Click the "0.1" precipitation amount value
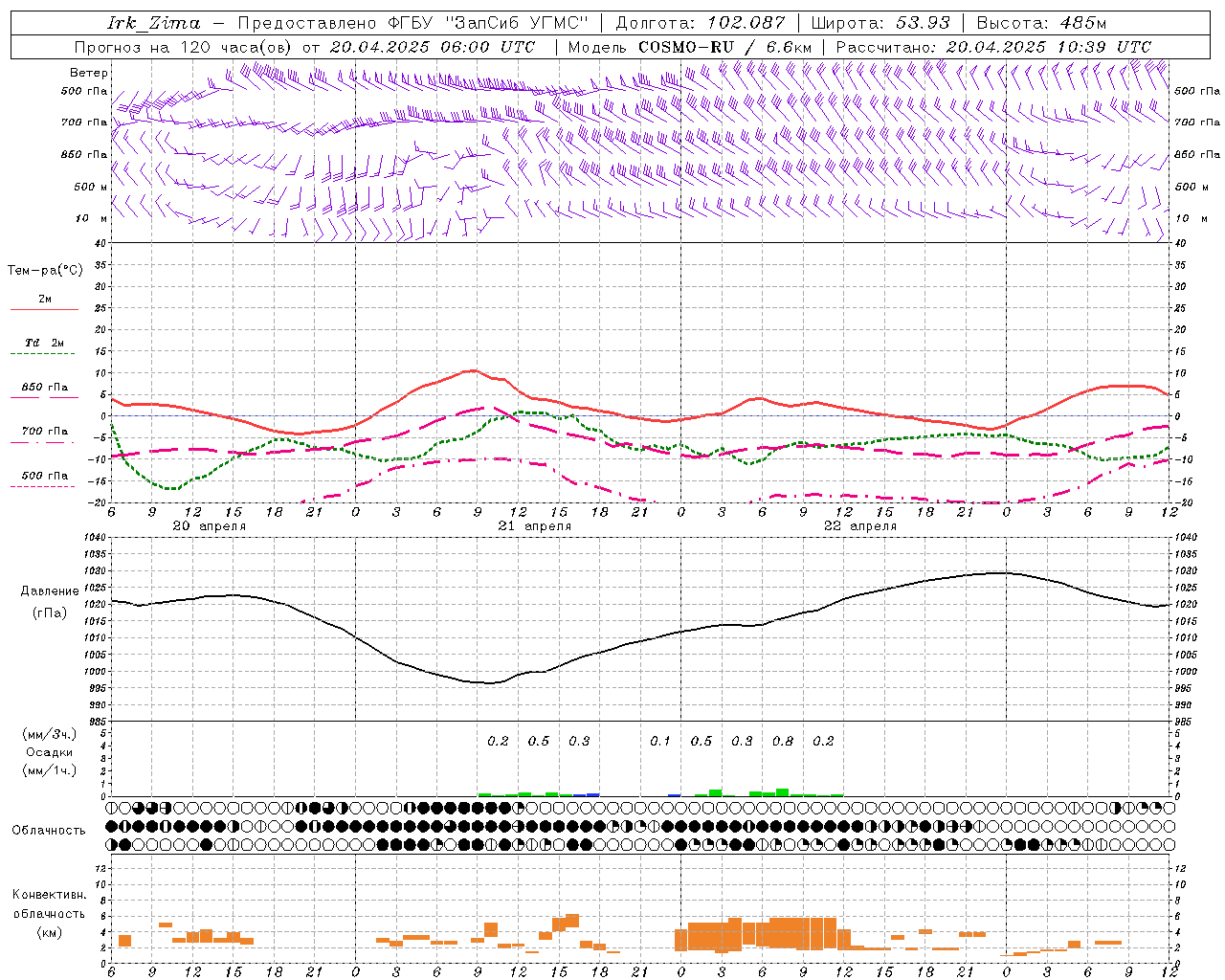 click(660, 741)
